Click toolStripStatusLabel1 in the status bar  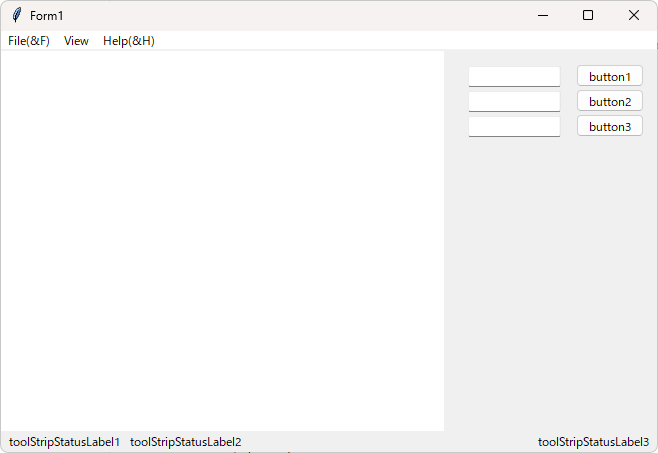(x=64, y=442)
